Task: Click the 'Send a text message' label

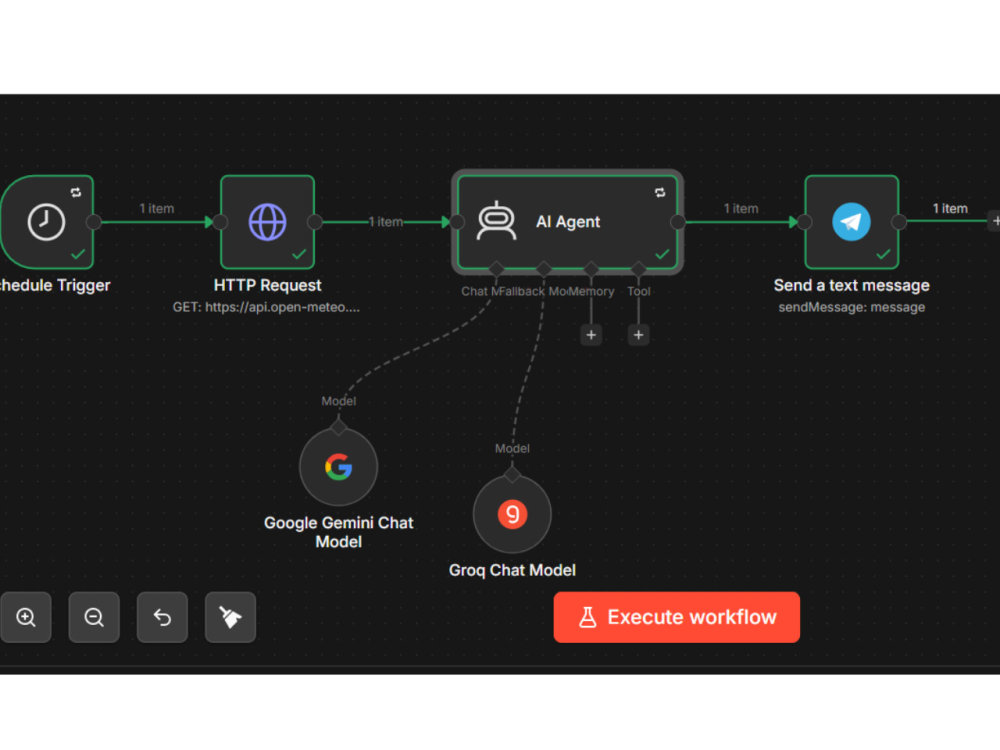Action: coord(851,285)
